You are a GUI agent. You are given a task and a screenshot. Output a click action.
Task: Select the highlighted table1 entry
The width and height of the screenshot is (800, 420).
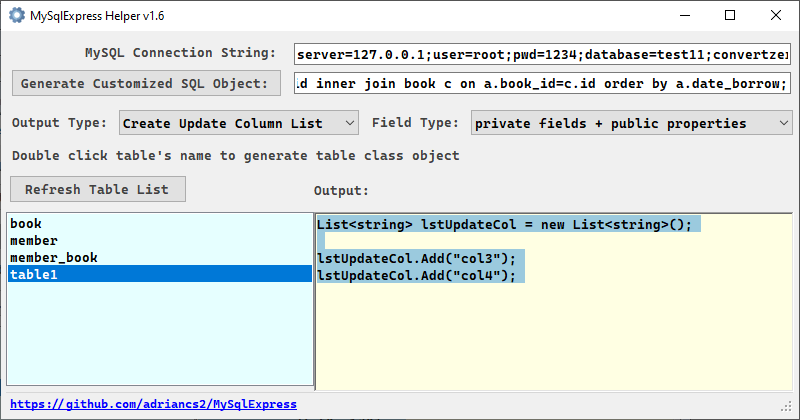pyautogui.click(x=160, y=274)
